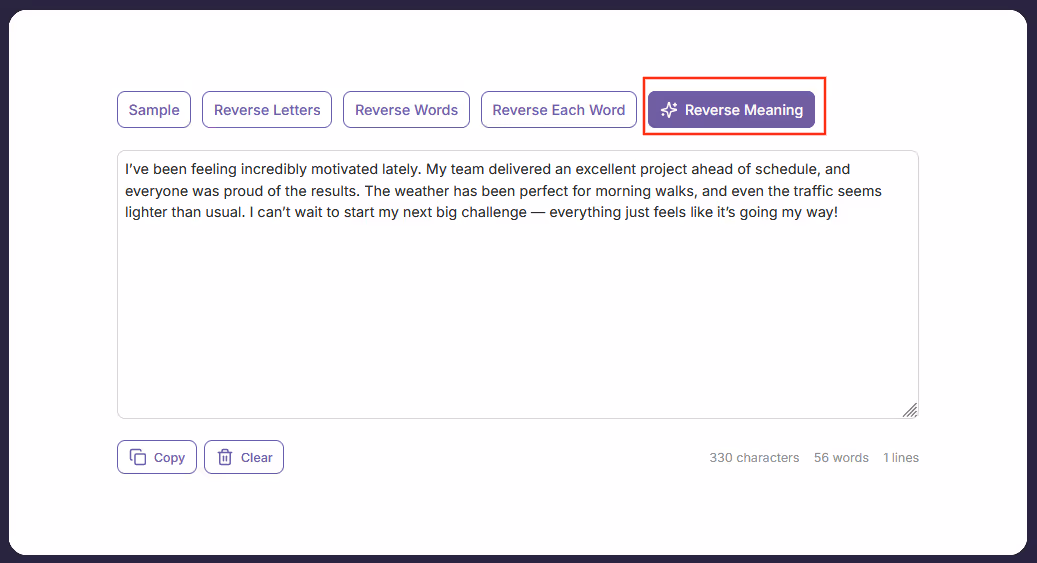Choose Reverse Words button
The image size is (1037, 563).
pyautogui.click(x=406, y=110)
